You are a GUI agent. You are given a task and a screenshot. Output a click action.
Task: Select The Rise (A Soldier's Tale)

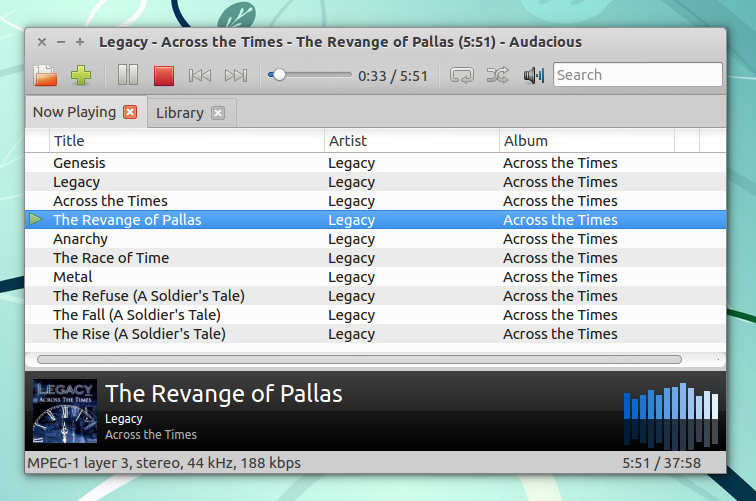click(376, 334)
